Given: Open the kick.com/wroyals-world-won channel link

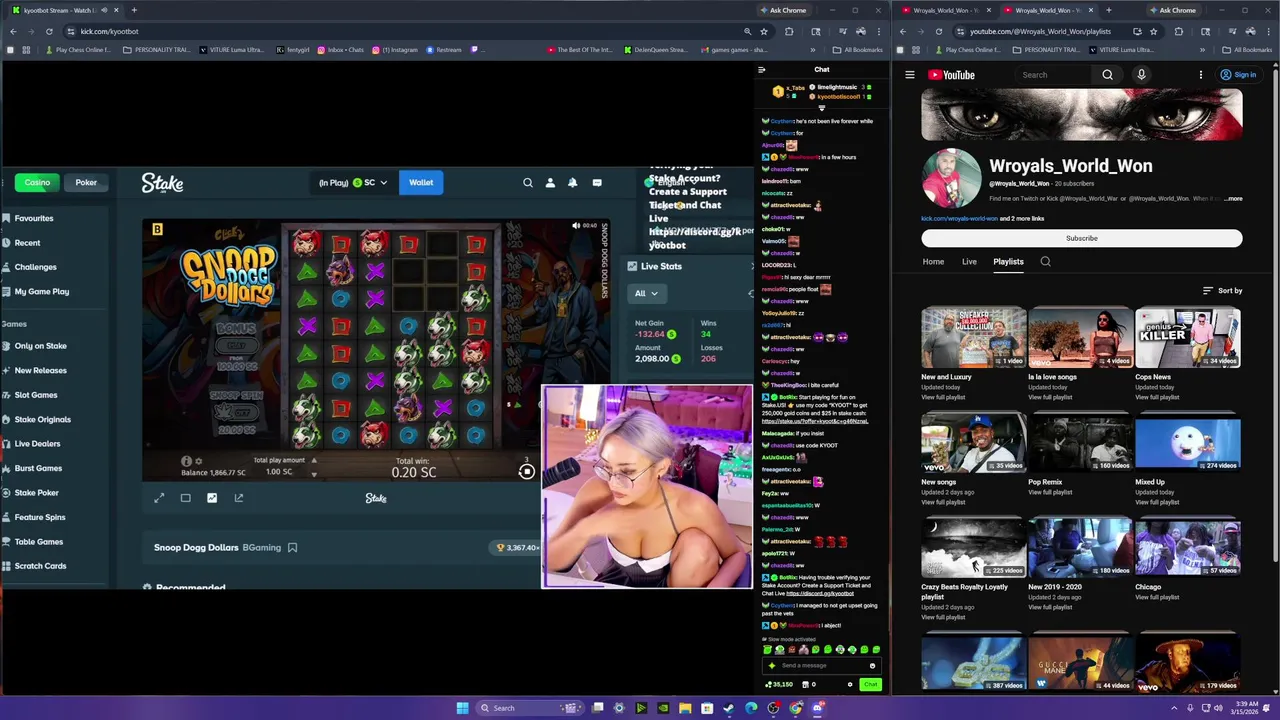Looking at the screenshot, I should tap(957, 218).
